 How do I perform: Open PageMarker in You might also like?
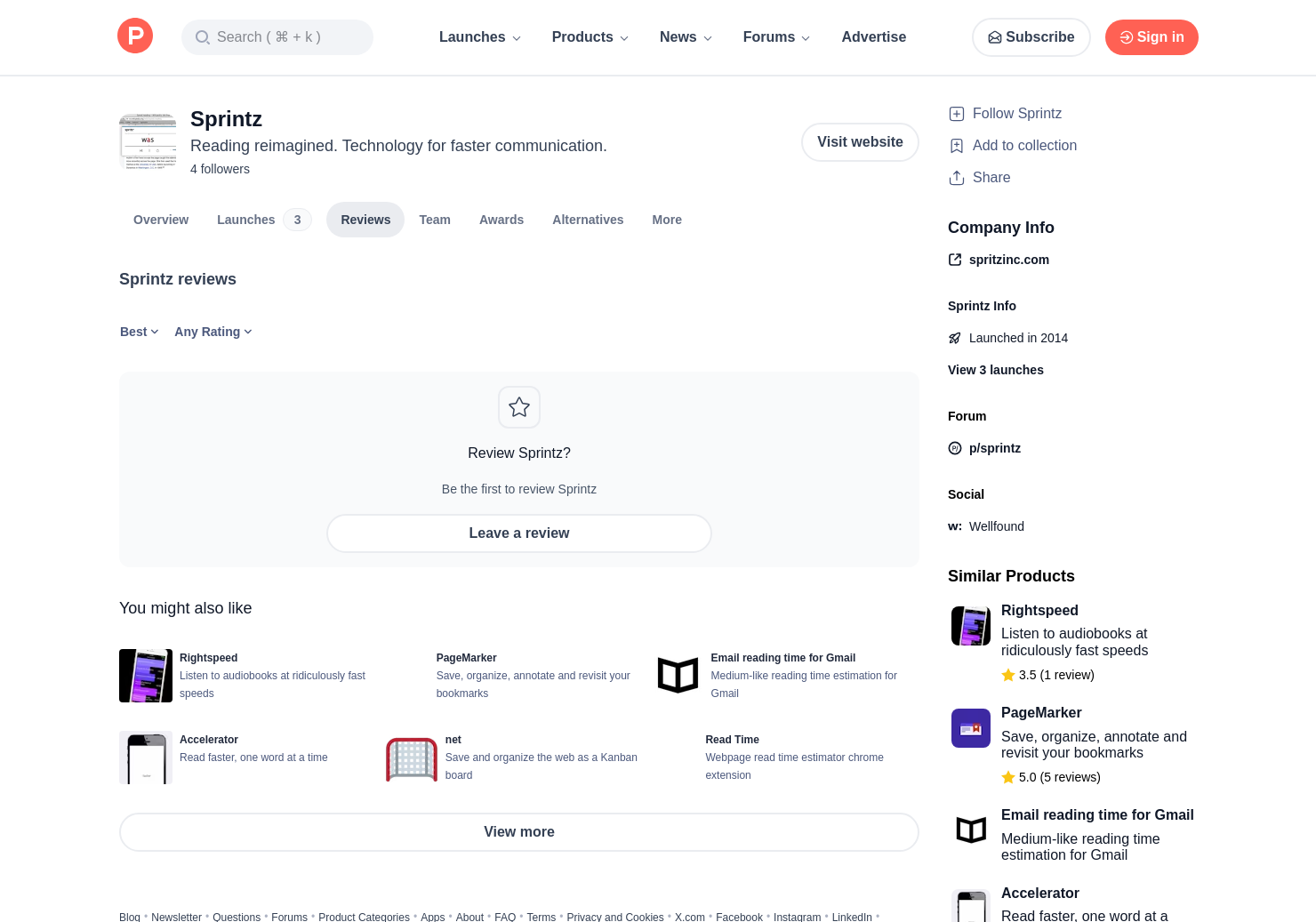click(x=467, y=658)
